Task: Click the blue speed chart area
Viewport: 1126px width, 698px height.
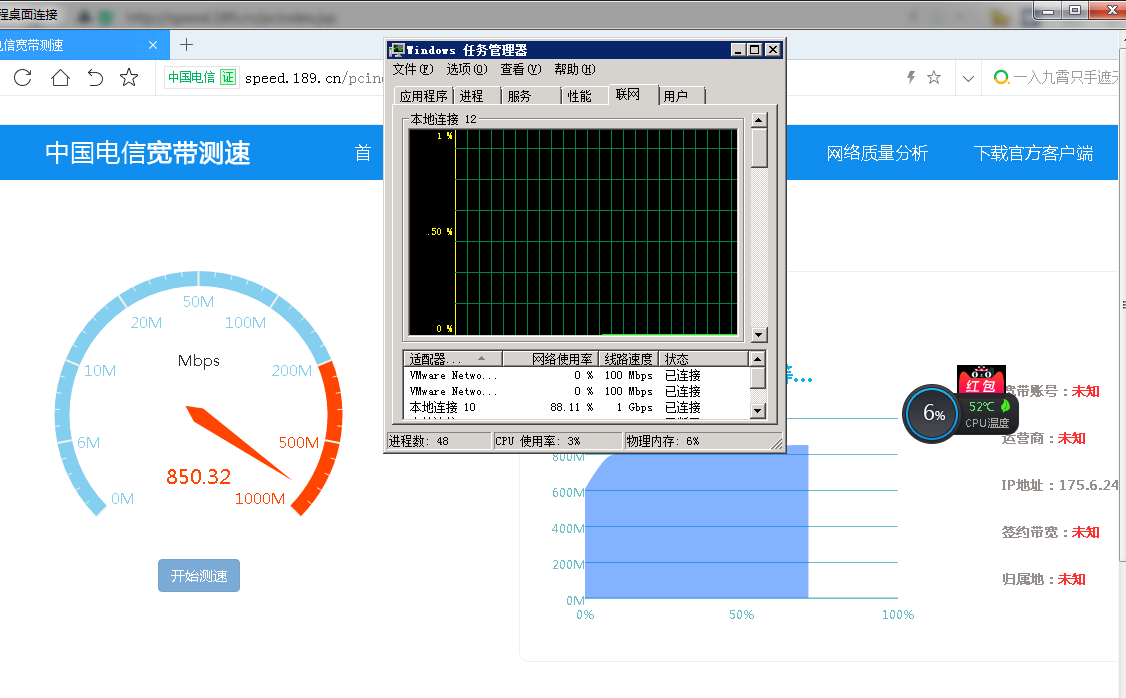Action: 697,521
